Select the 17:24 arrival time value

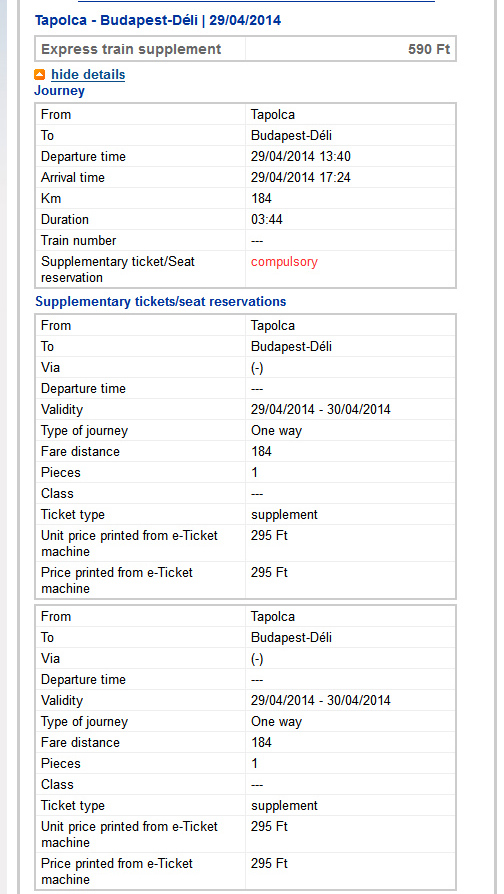click(x=300, y=177)
